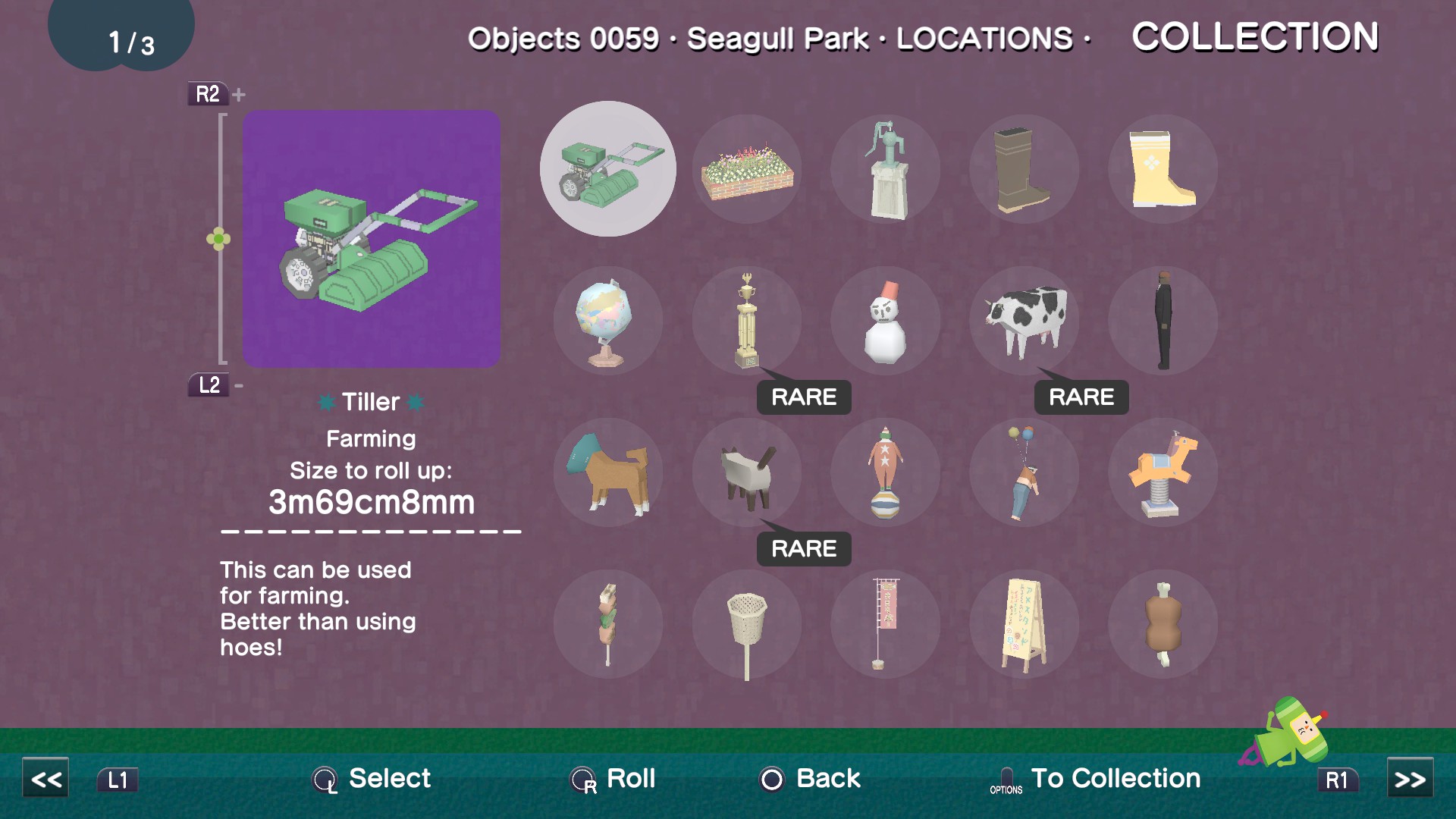Pick the rare trophy object icon
The height and width of the screenshot is (819, 1456).
(x=747, y=321)
